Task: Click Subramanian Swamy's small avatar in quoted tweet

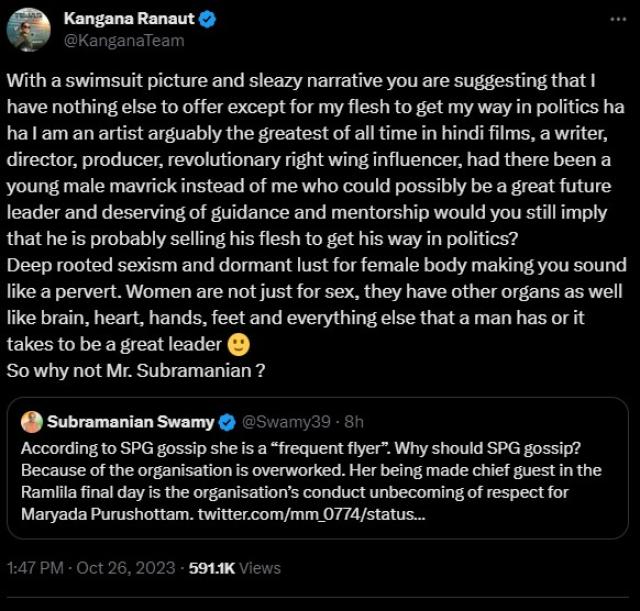Action: [x=32, y=421]
